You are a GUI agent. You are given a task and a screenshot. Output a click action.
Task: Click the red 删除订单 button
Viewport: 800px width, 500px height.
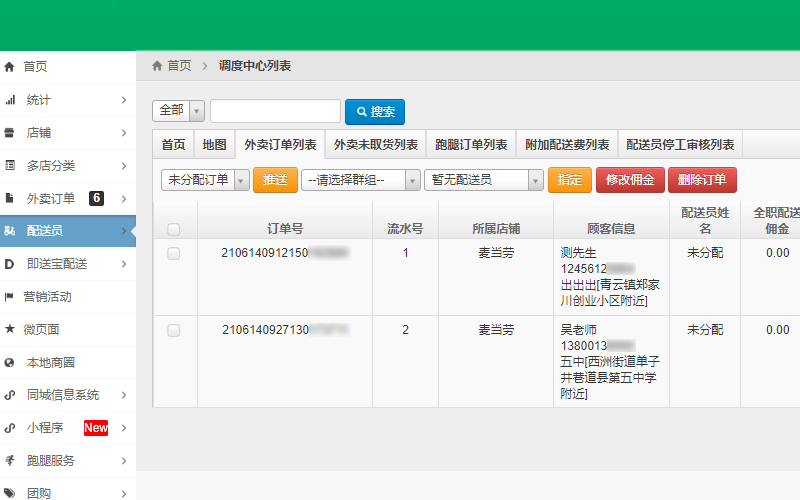702,180
